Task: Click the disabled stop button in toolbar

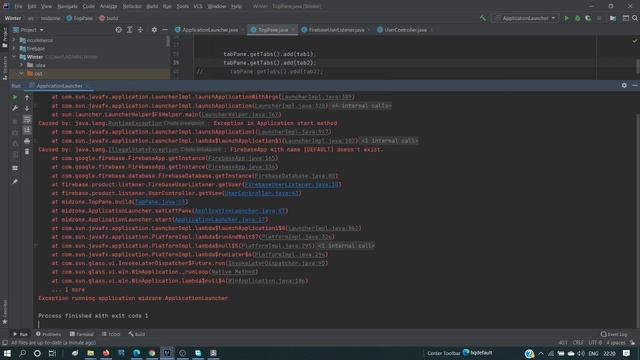Action: coord(599,18)
